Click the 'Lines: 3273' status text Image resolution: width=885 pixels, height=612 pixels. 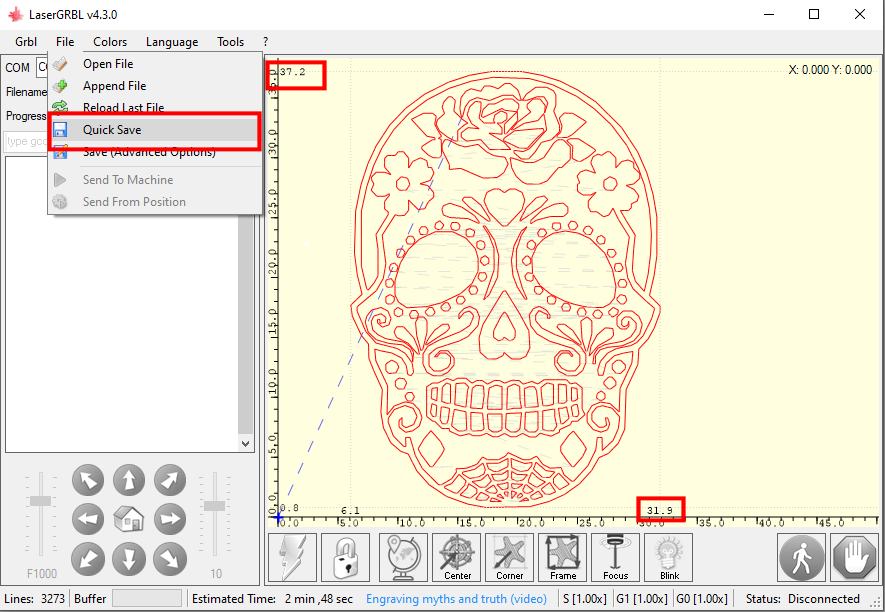tap(34, 598)
